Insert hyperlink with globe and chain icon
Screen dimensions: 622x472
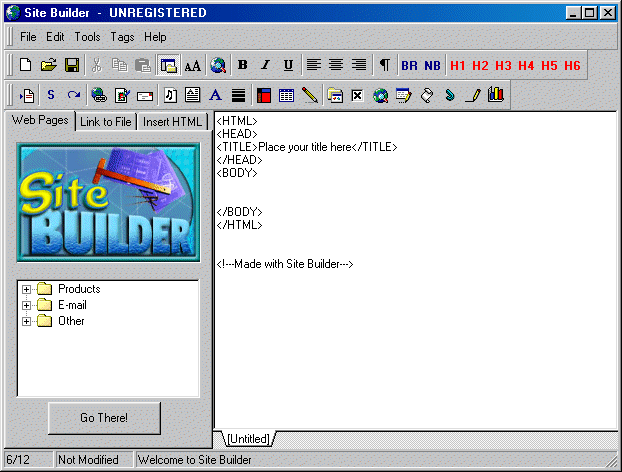point(99,96)
